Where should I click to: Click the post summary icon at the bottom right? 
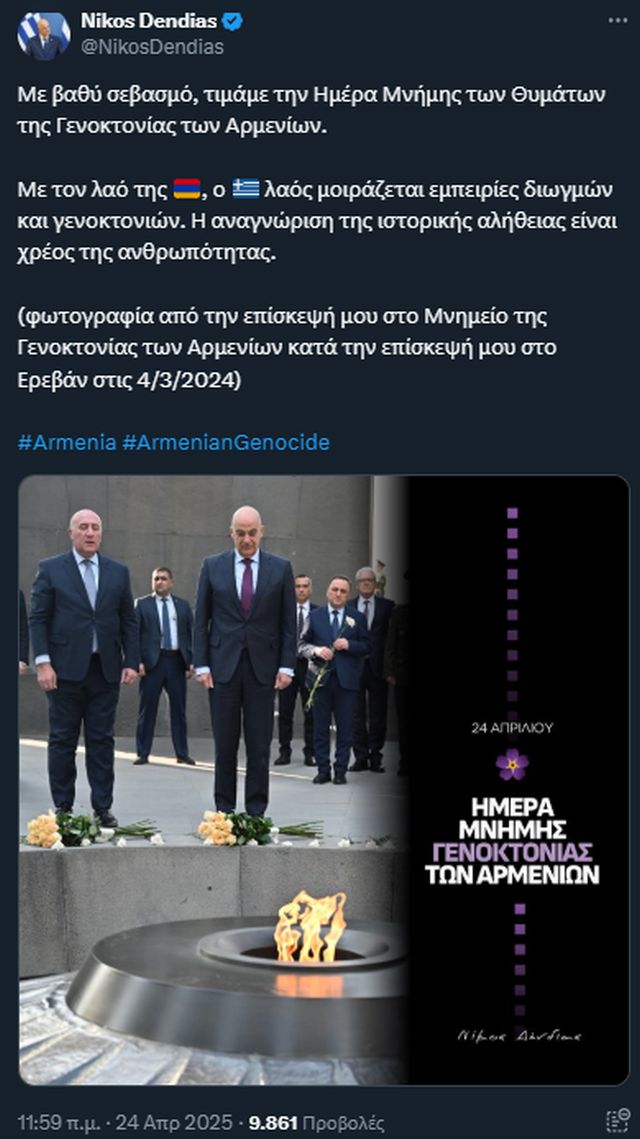tap(617, 1121)
